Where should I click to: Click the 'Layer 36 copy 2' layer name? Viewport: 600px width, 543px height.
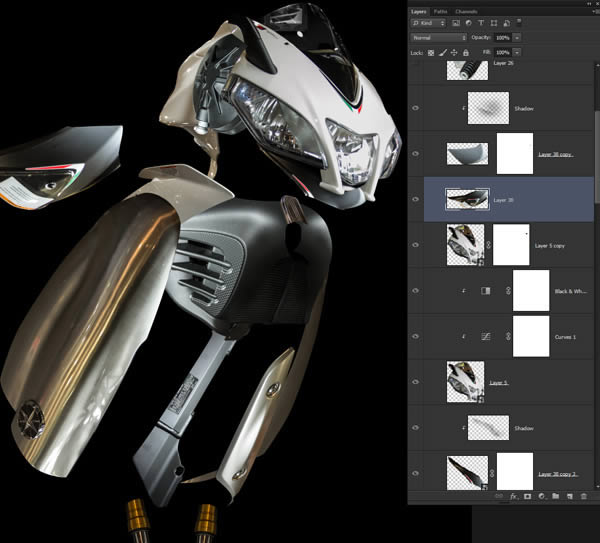click(x=557, y=474)
